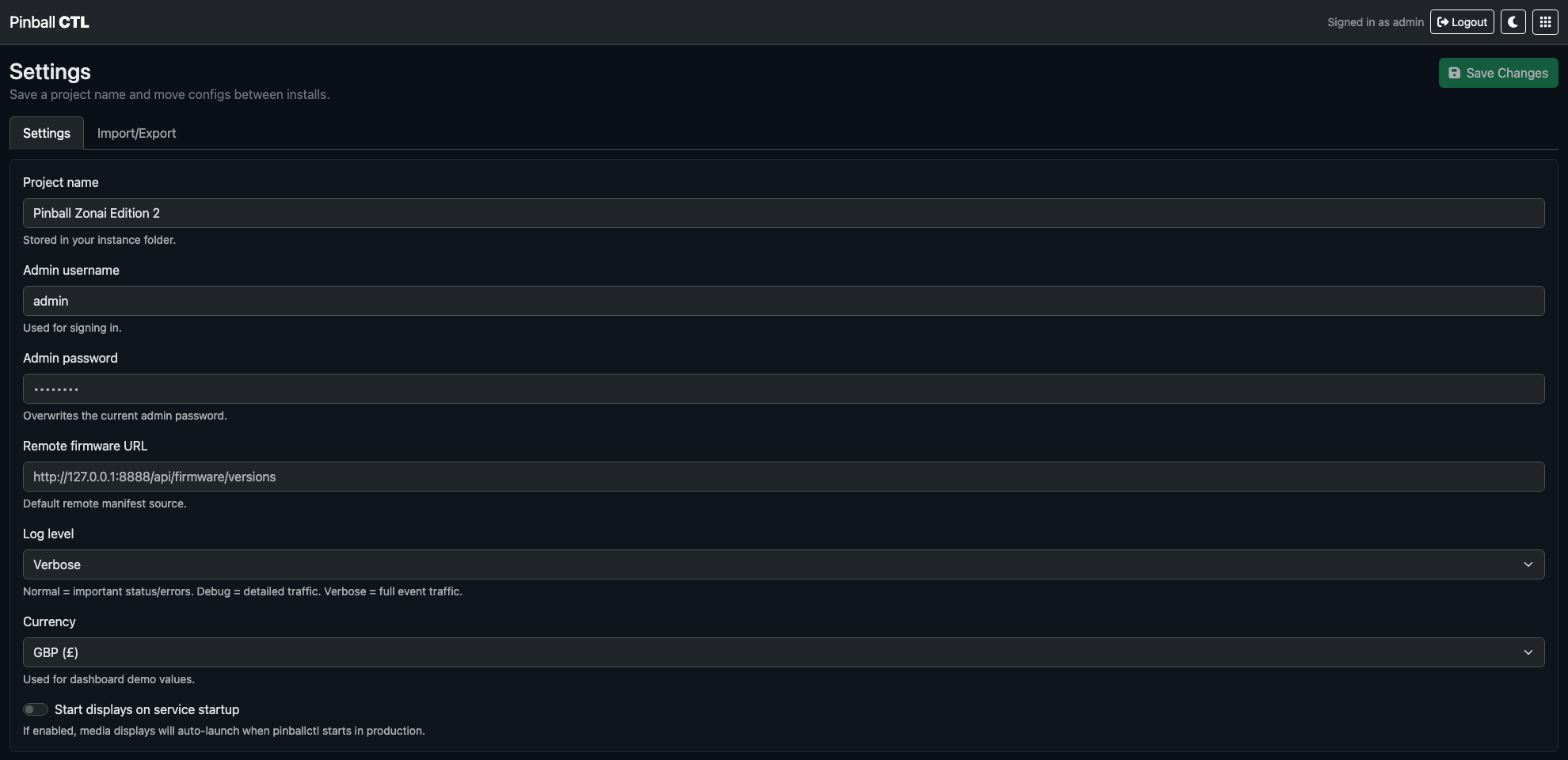
Task: Select the Admin password field
Action: tap(783, 389)
